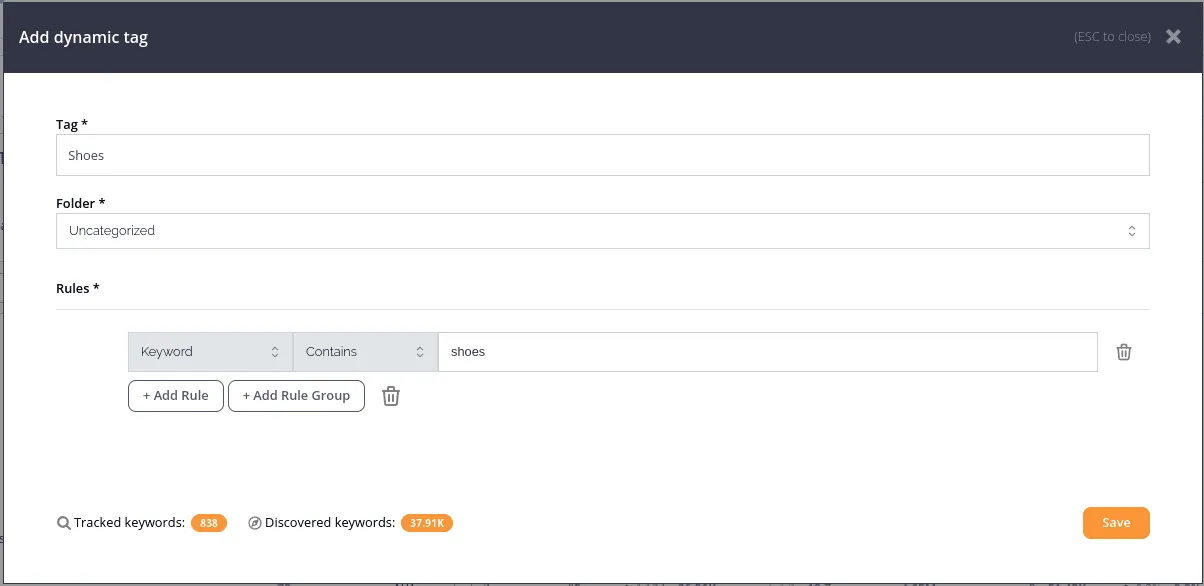
Task: Click the 'Tracked keywords:' label
Action: (x=129, y=523)
